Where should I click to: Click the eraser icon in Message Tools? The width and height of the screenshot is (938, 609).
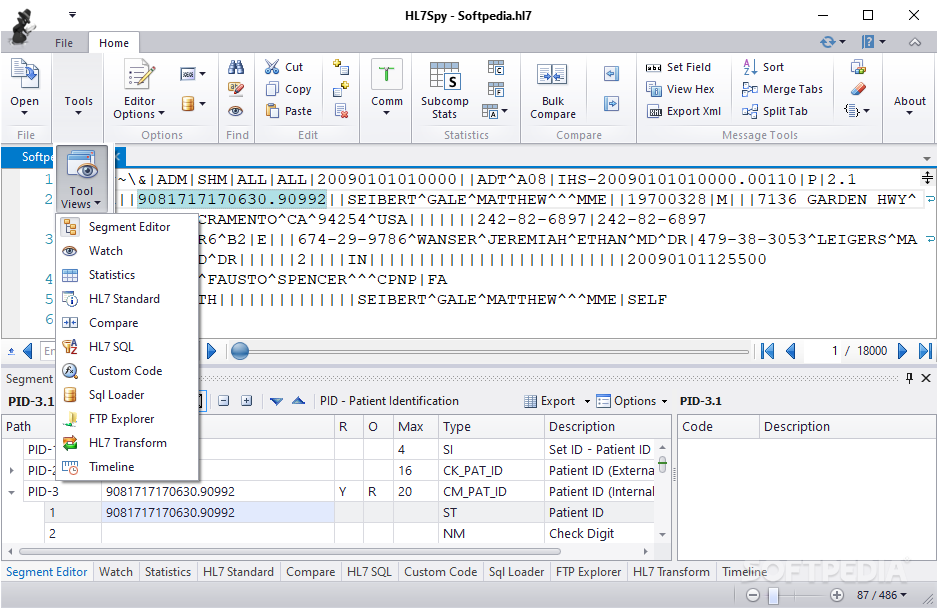pyautogui.click(x=858, y=89)
